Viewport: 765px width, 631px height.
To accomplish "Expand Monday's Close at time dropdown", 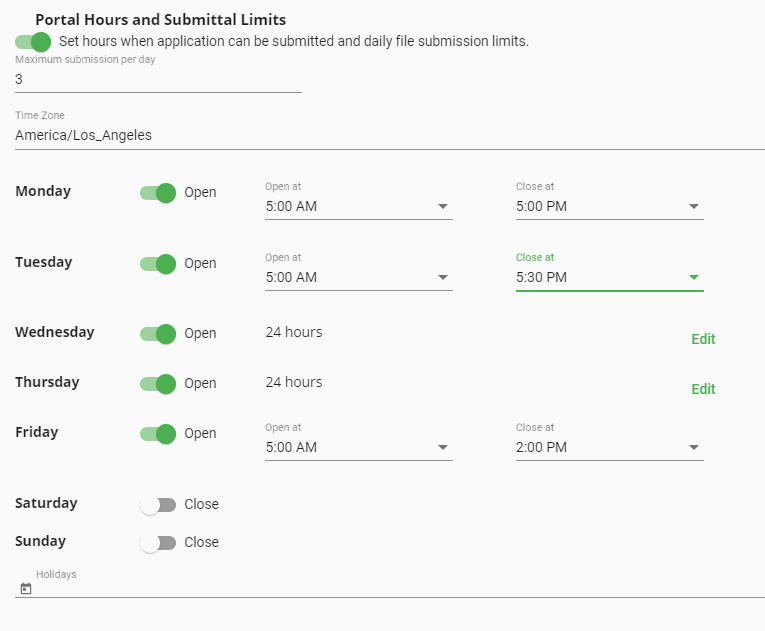I will [609, 207].
